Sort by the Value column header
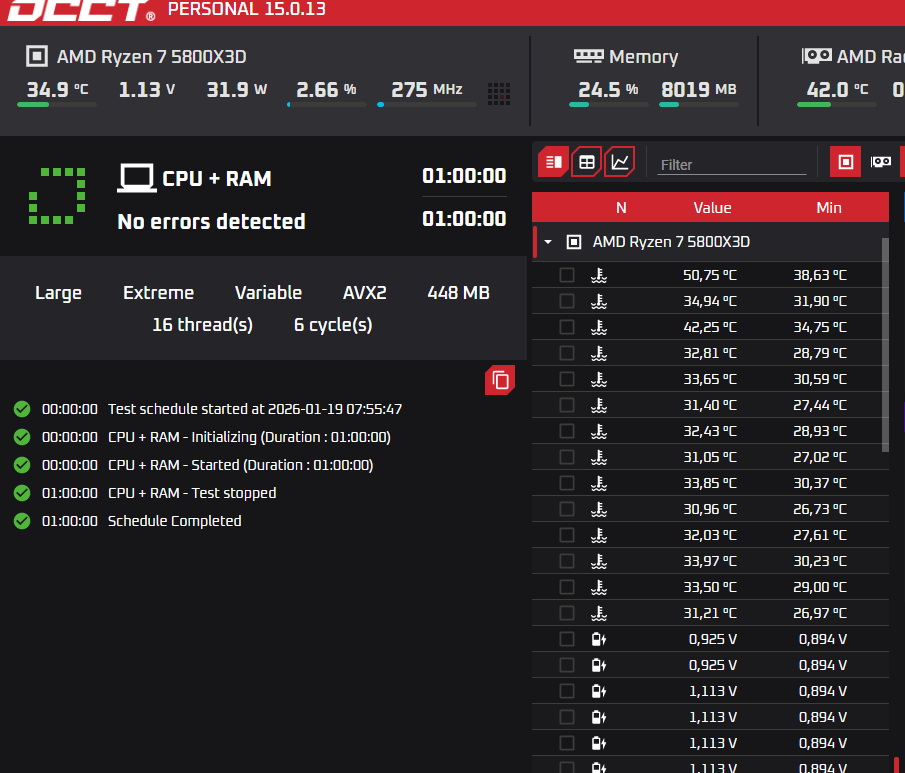The height and width of the screenshot is (773, 905). click(712, 208)
